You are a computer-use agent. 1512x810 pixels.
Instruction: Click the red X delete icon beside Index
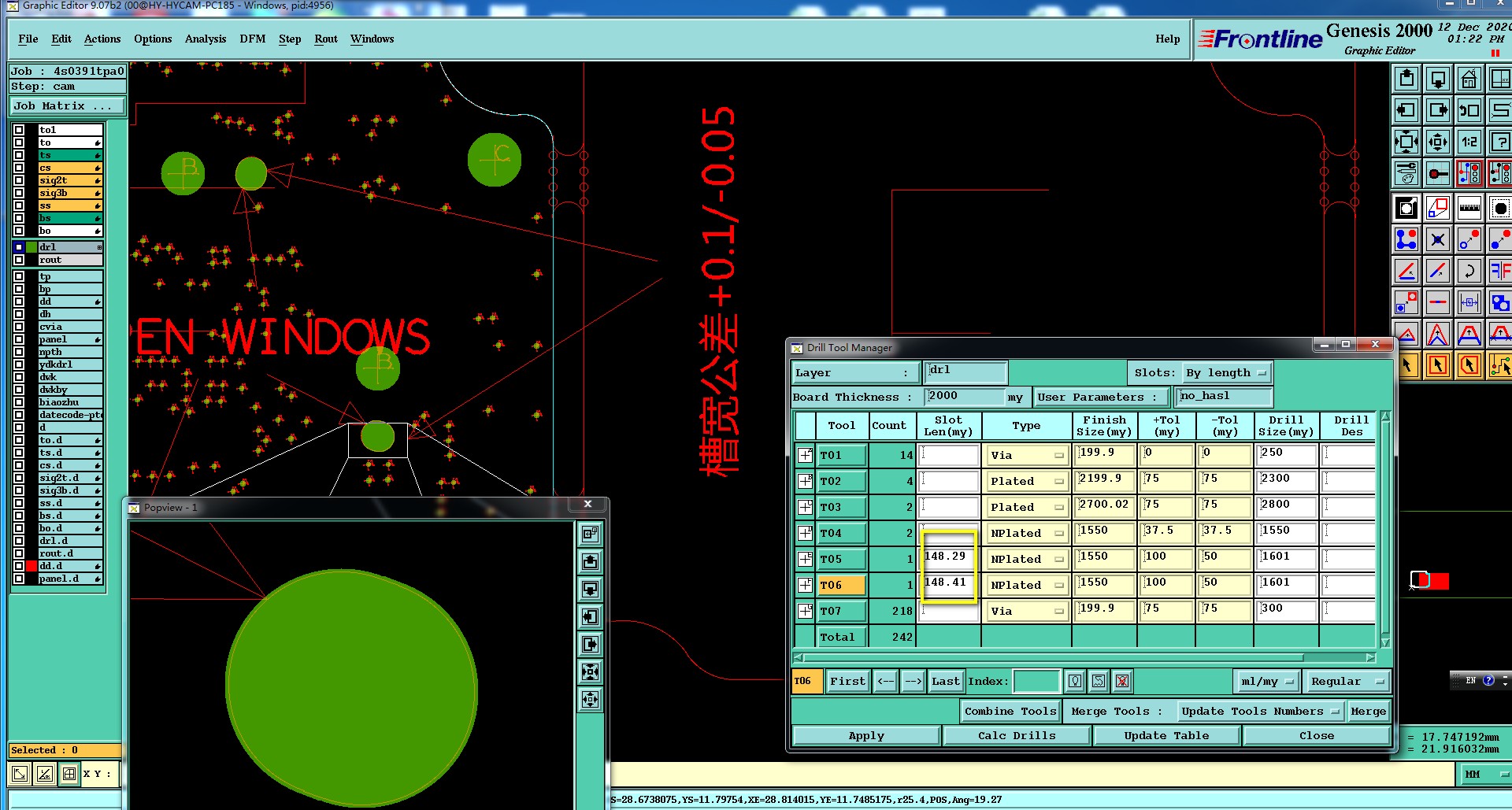(1122, 681)
